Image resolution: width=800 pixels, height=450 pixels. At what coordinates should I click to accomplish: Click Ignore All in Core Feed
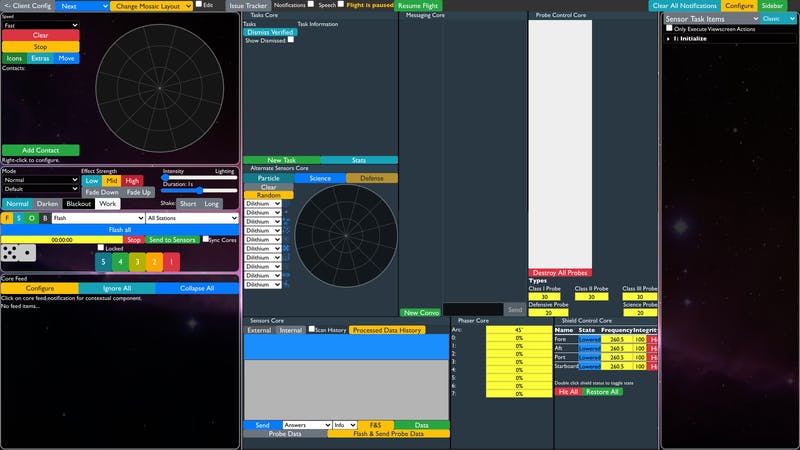117,288
